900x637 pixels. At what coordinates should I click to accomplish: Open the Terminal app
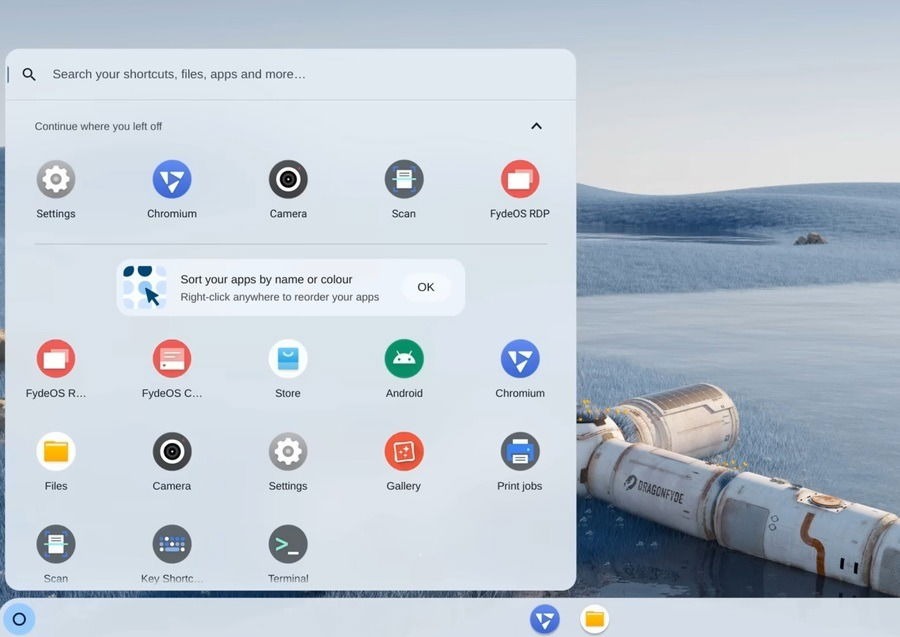click(x=288, y=545)
